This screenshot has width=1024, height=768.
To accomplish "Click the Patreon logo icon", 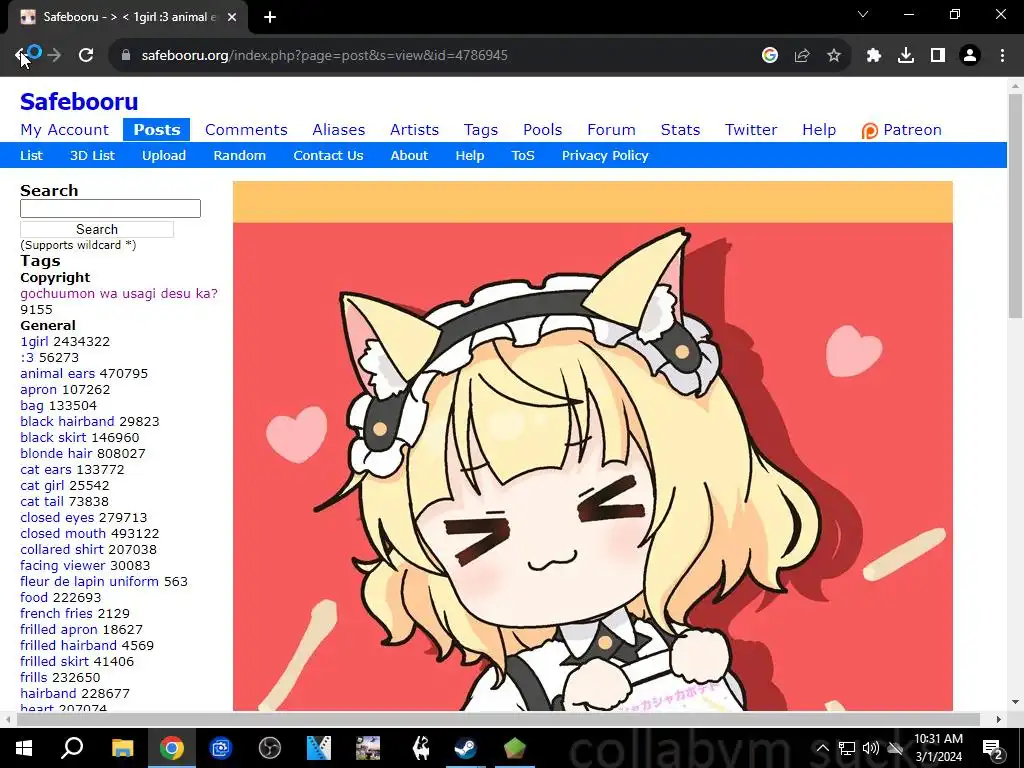I will pyautogui.click(x=869, y=131).
